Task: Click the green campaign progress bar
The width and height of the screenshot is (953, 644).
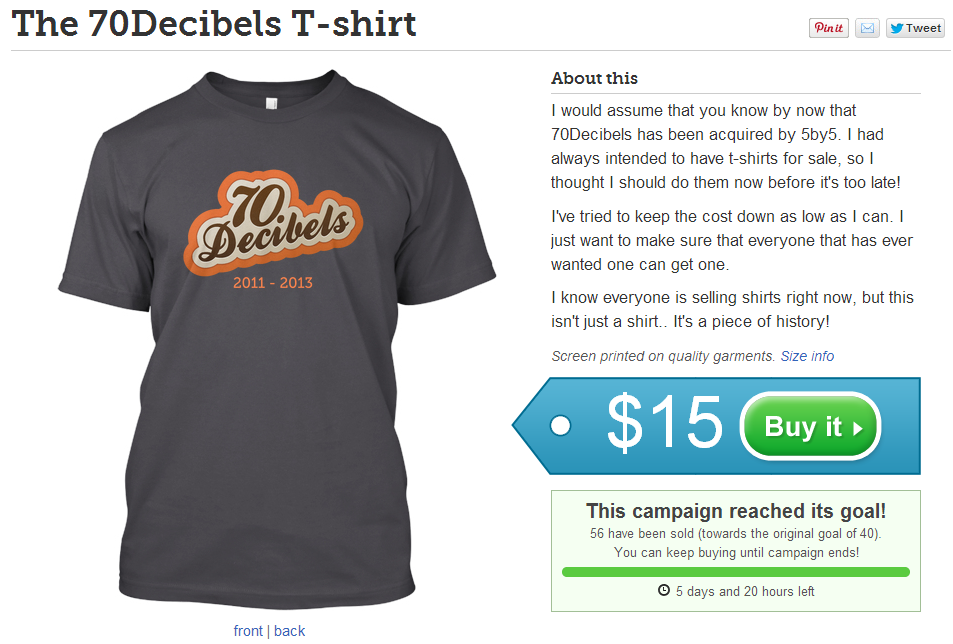Action: coord(735,572)
